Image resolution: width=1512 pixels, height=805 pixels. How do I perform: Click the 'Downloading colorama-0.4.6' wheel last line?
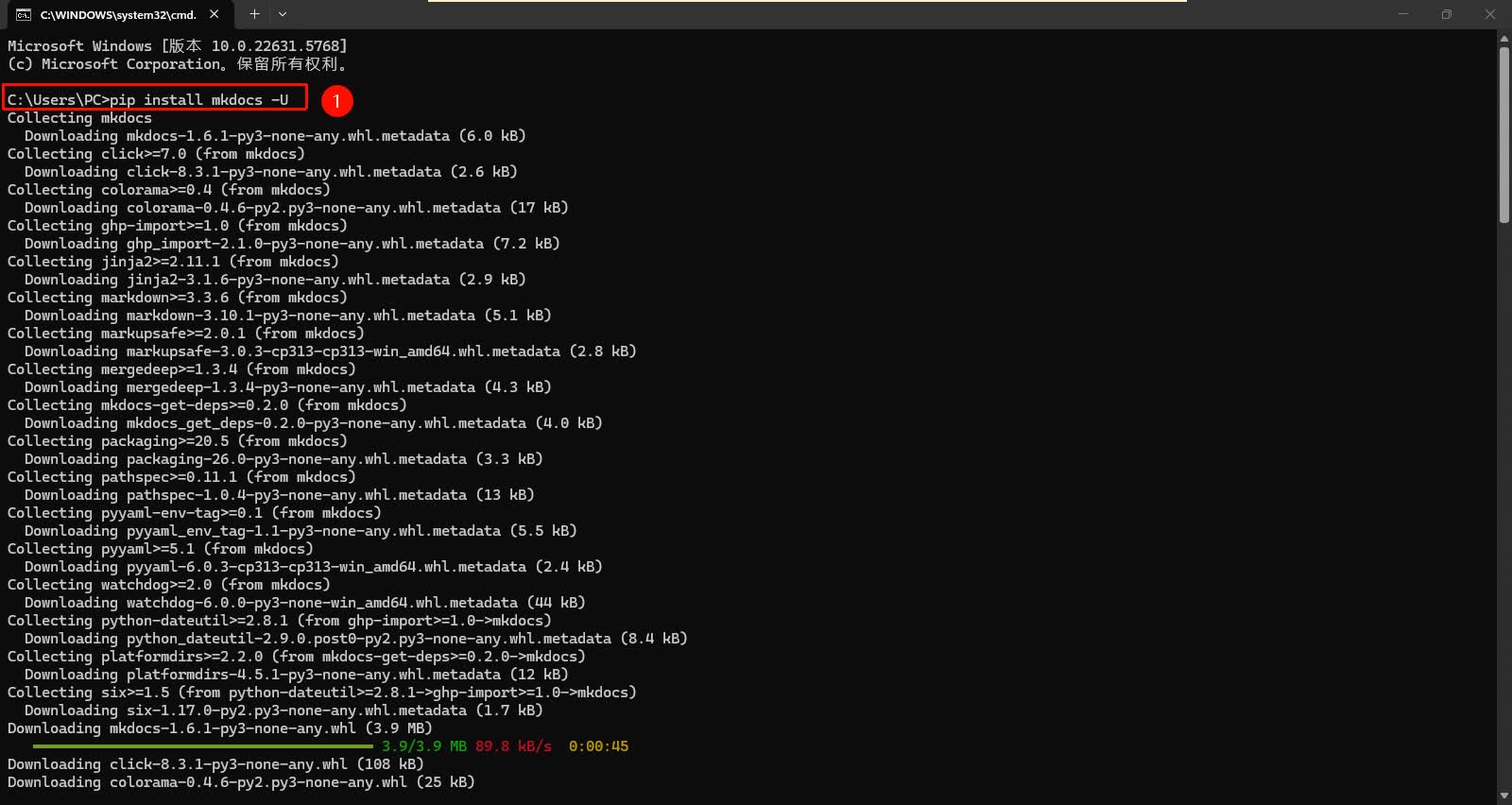(241, 782)
